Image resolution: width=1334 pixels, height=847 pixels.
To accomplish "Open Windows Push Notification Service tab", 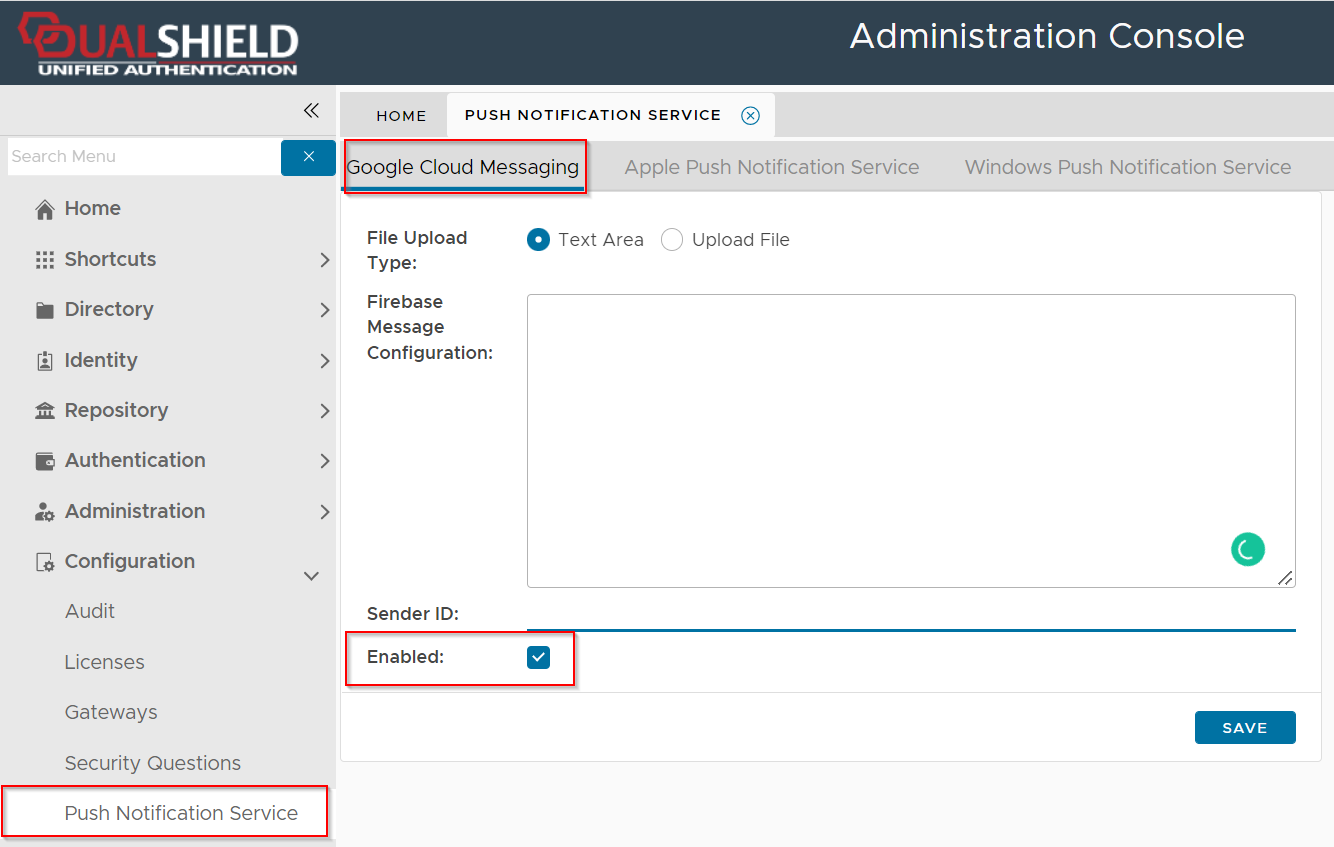I will pos(1127,167).
